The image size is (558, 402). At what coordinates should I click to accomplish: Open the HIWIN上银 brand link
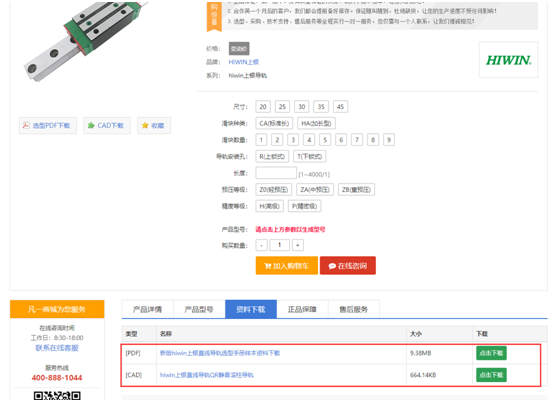pyautogui.click(x=244, y=62)
